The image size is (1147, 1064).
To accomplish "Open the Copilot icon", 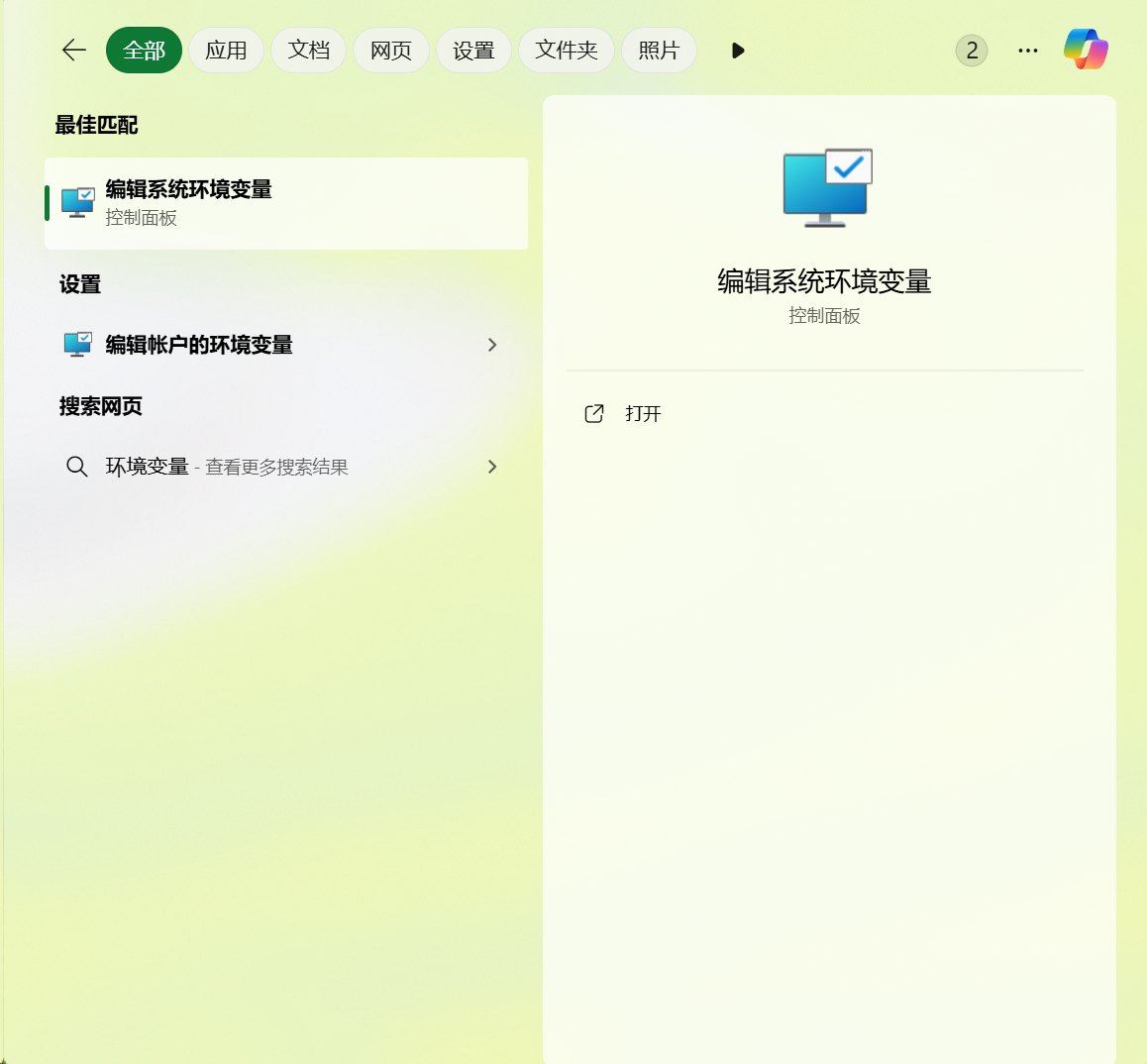I will [1086, 49].
